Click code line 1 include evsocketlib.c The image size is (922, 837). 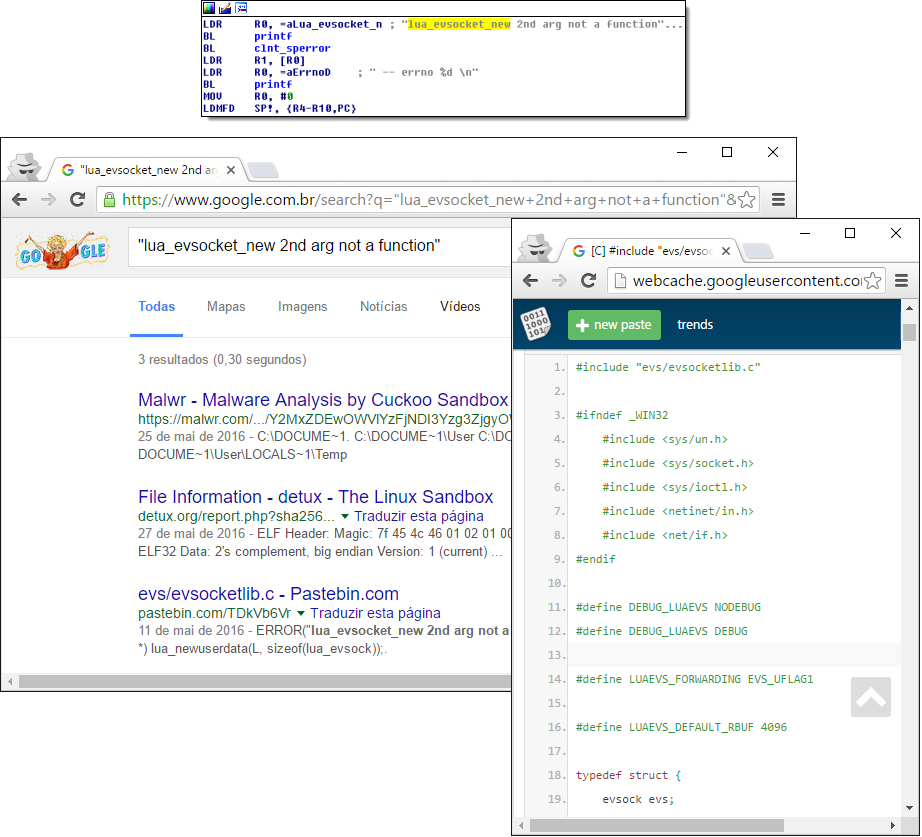pos(668,367)
